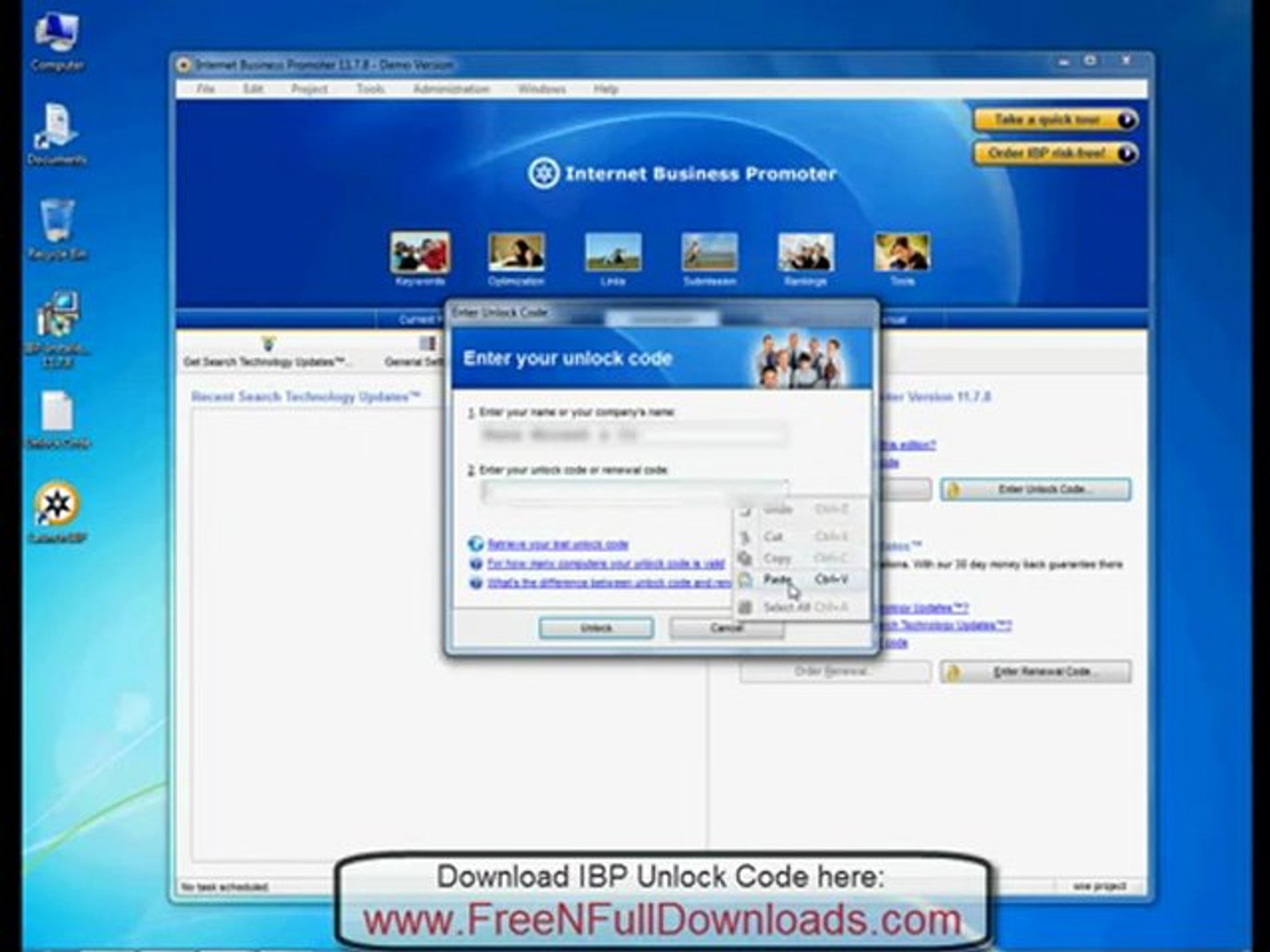Open the File menu
Screen dimensions: 1270x952
(205, 89)
